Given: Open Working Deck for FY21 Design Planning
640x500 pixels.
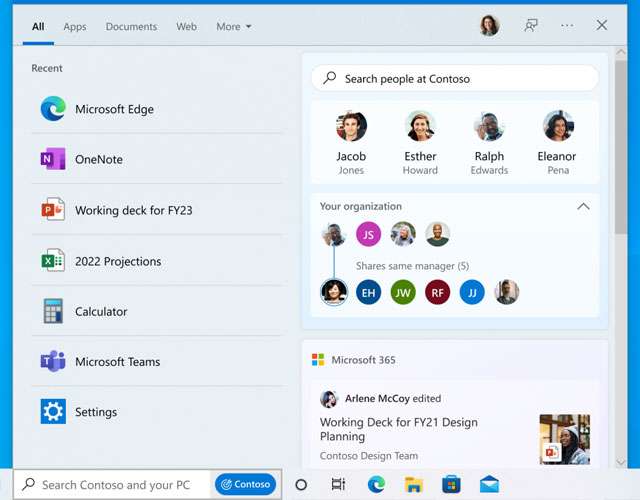Looking at the screenshot, I should point(399,429).
